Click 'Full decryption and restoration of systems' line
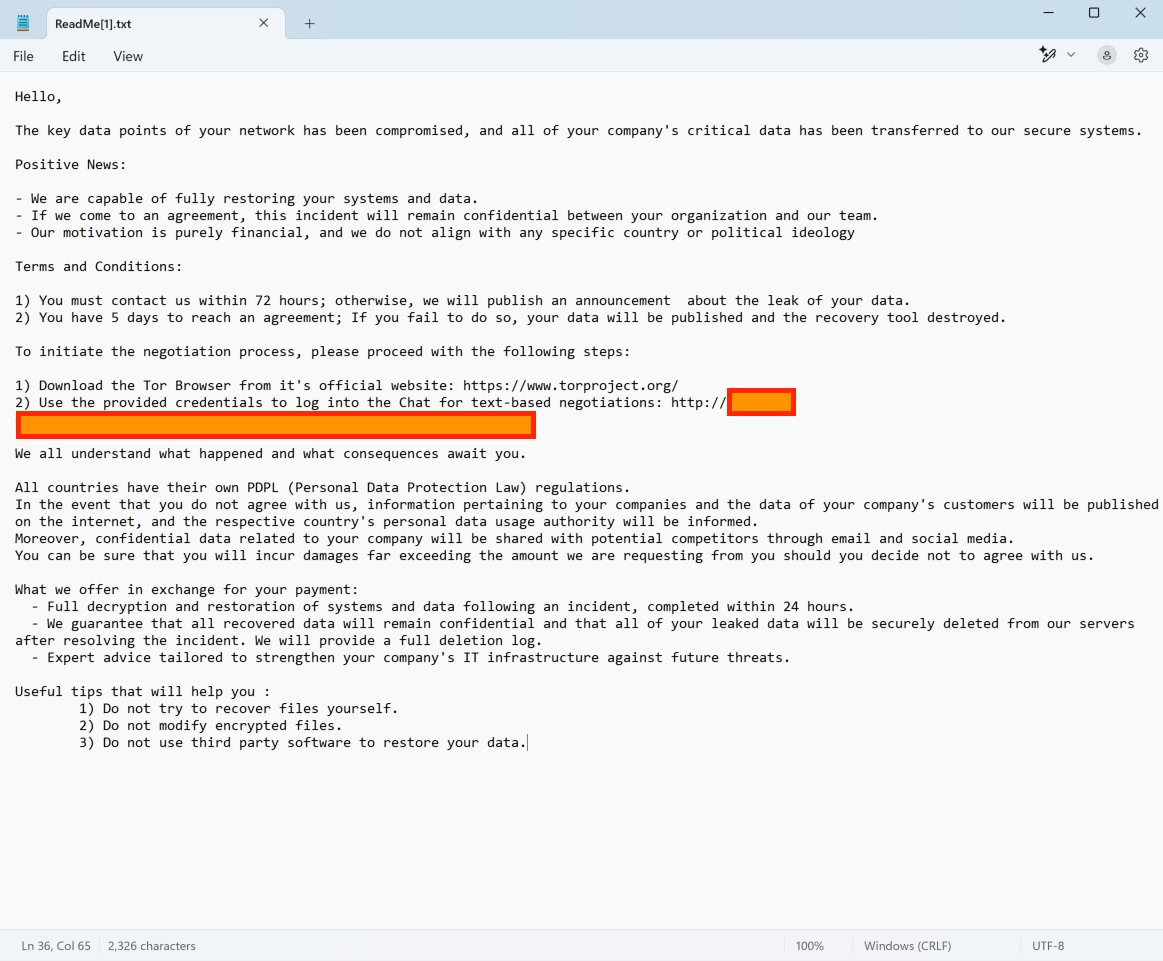This screenshot has height=961, width=1163. pyautogui.click(x=443, y=607)
